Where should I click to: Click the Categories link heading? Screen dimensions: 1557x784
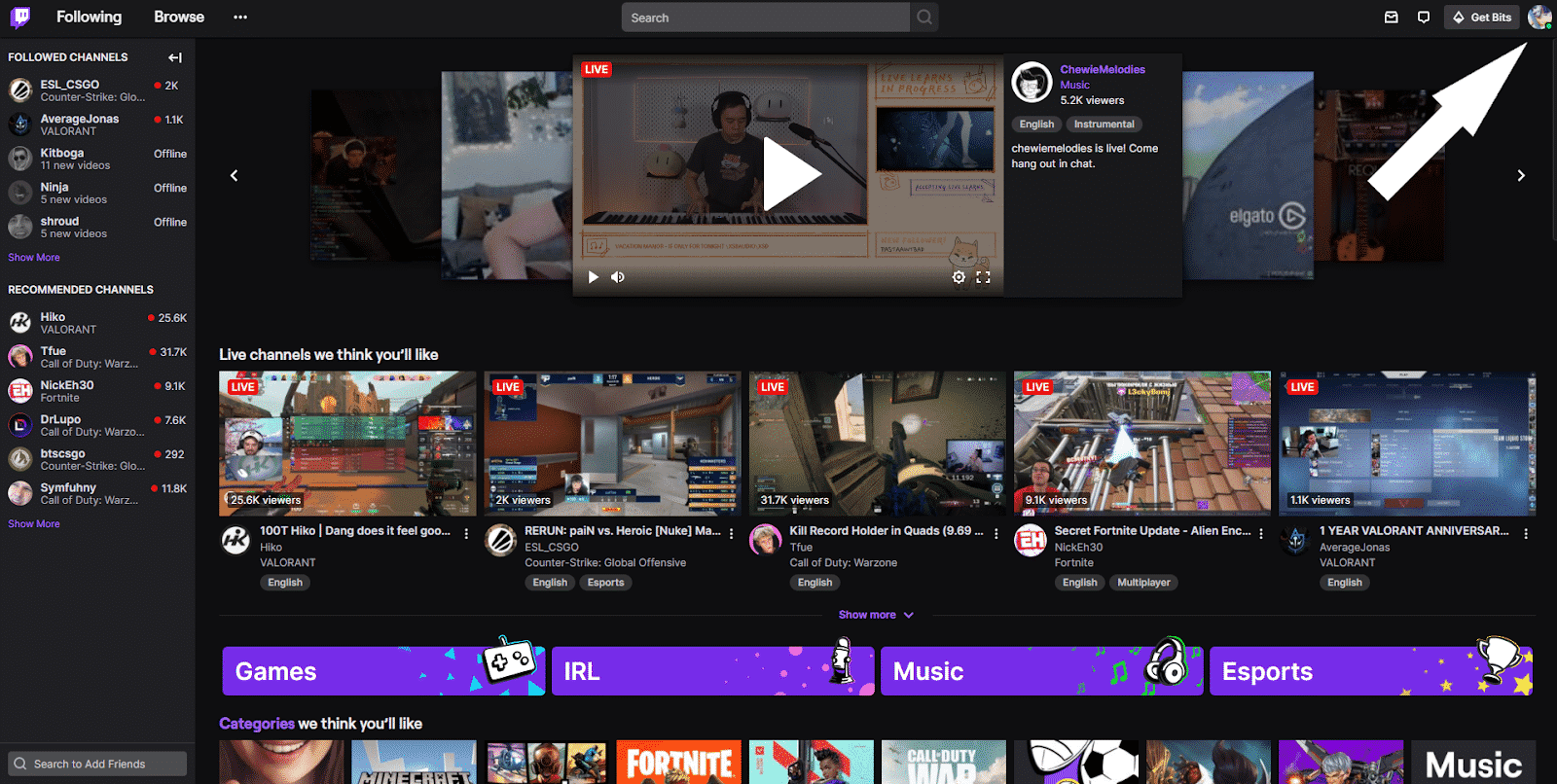pyautogui.click(x=257, y=724)
